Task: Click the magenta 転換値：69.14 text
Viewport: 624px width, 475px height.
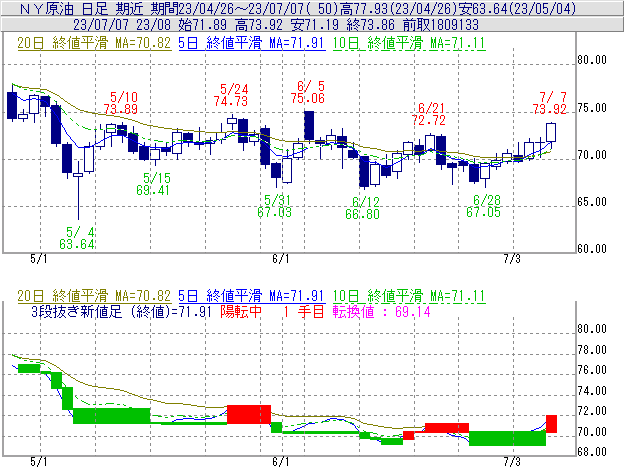Action: tap(382, 311)
